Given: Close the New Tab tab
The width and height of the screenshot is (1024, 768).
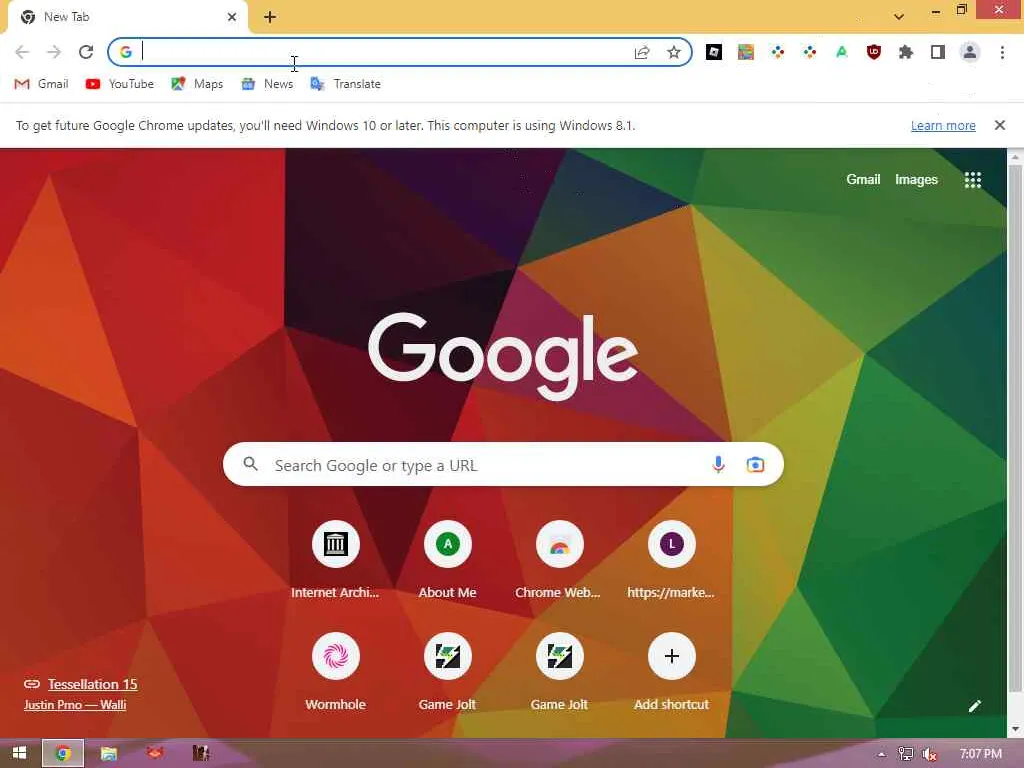Looking at the screenshot, I should coord(232,17).
